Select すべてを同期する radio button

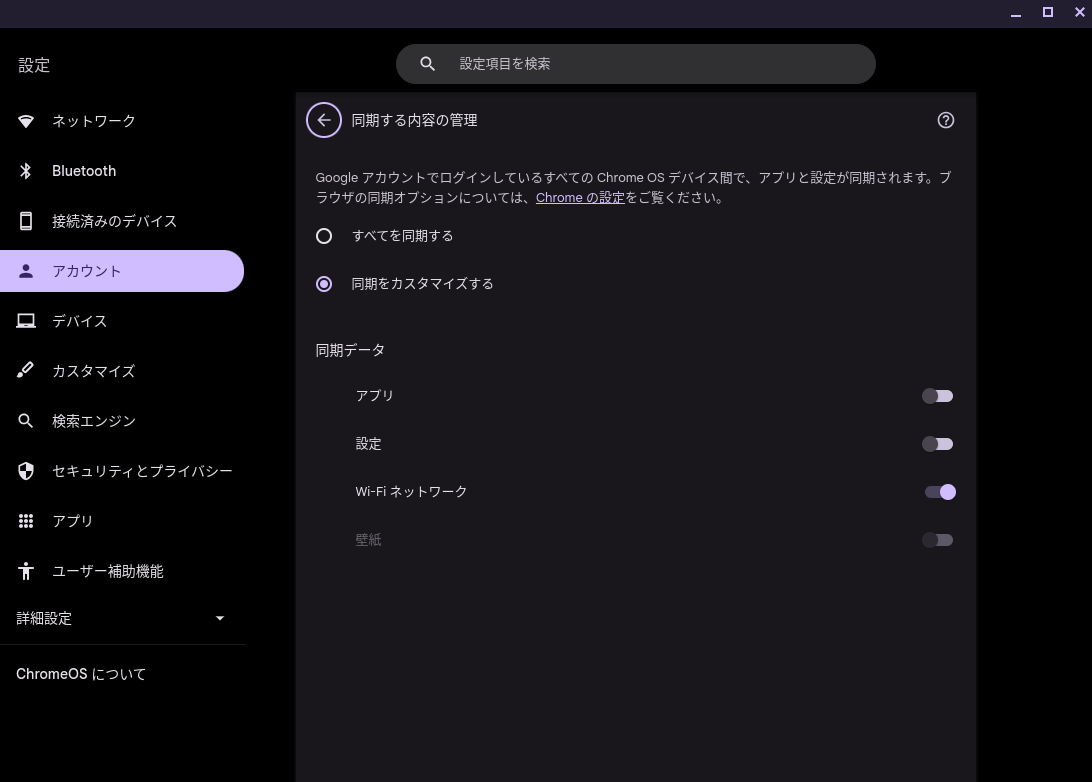(x=324, y=236)
